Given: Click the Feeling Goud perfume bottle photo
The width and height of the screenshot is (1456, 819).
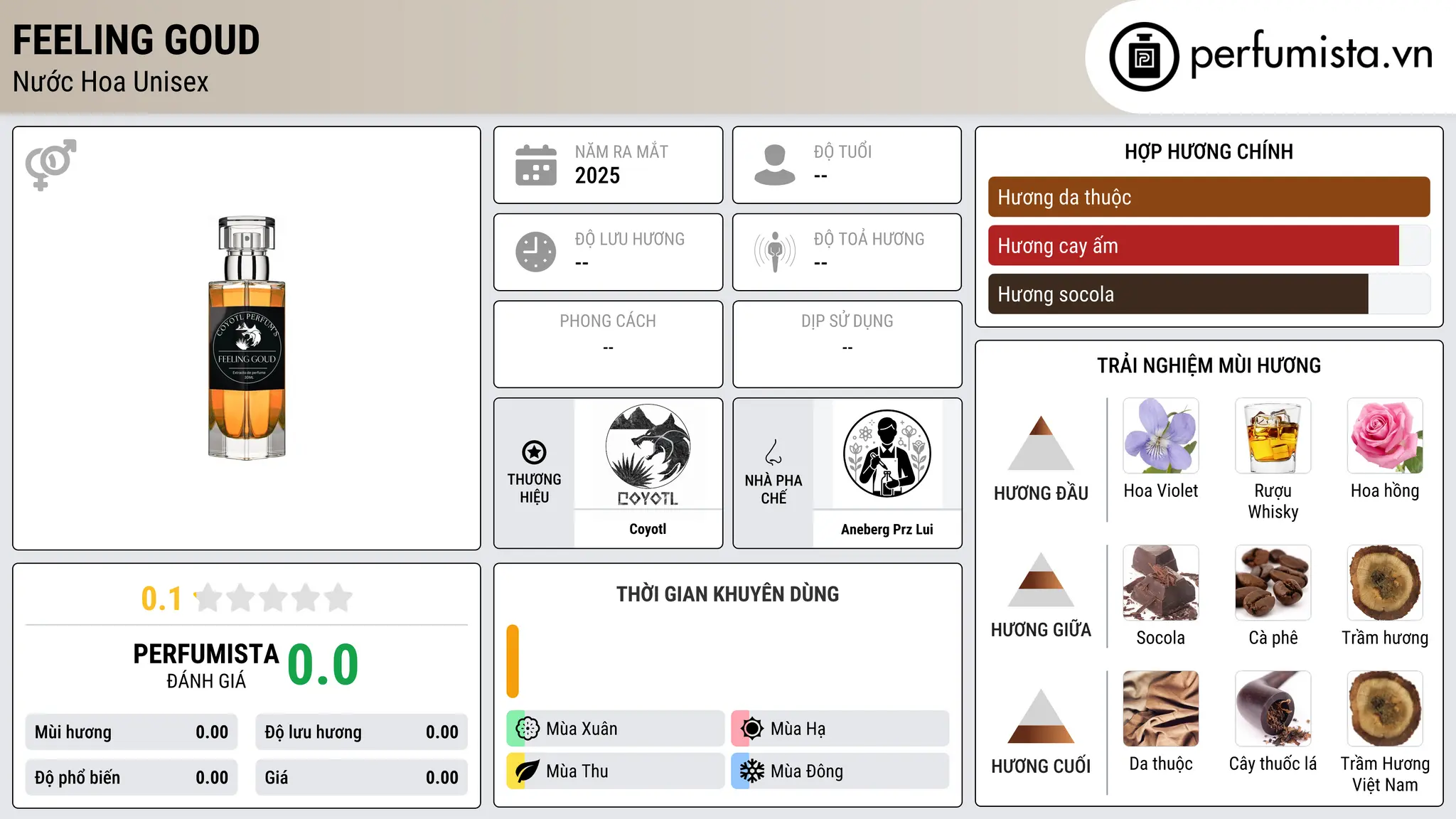Looking at the screenshot, I should (247, 338).
